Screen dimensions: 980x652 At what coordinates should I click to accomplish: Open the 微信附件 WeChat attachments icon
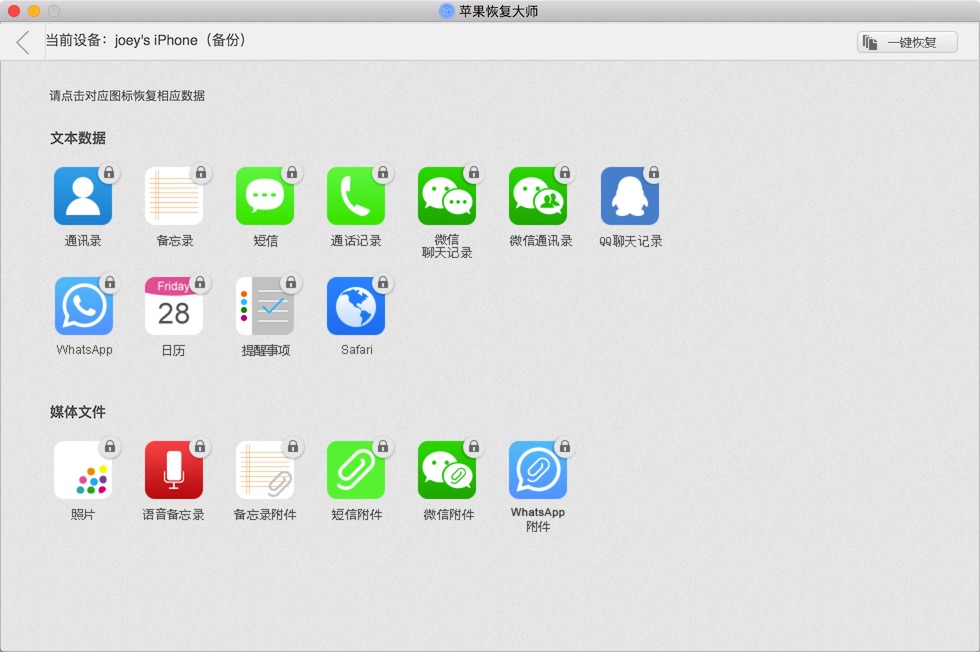447,470
